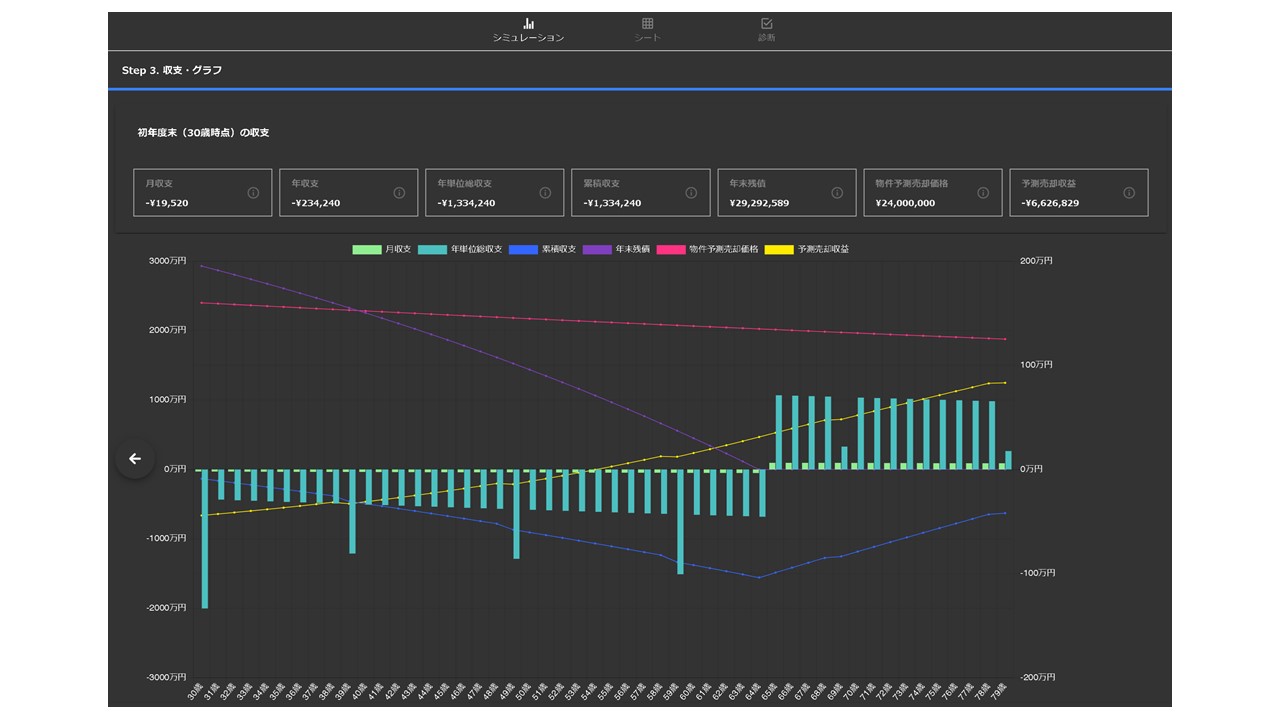The height and width of the screenshot is (720, 1280).
Task: Click the 年末残債 info icon
Action: pos(837,193)
